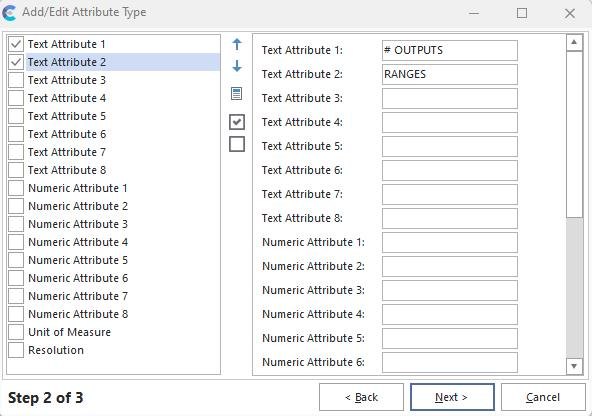Enable Text Attribute 8 checkbox
This screenshot has width=592, height=416.
click(16, 170)
